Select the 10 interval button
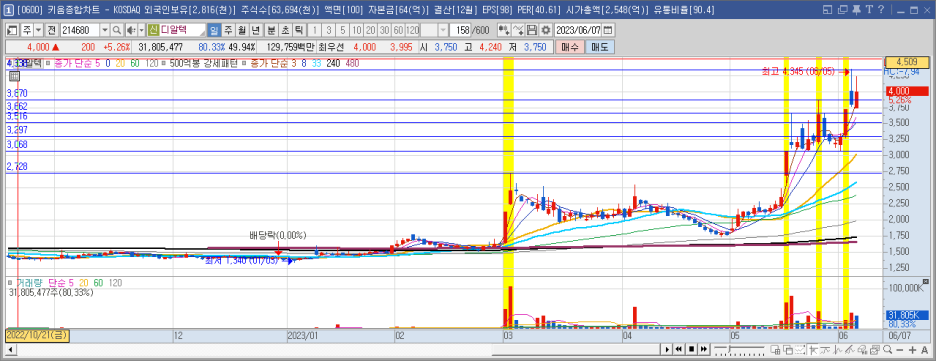The height and width of the screenshot is (361, 936). 356,30
